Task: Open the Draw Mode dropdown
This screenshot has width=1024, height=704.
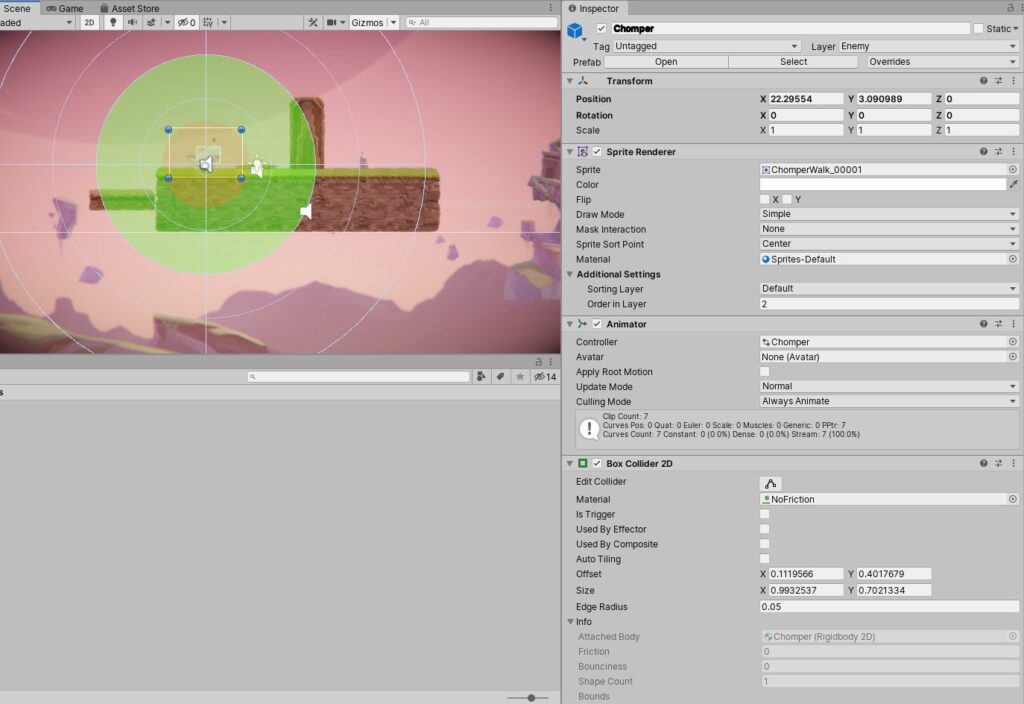Action: 889,214
